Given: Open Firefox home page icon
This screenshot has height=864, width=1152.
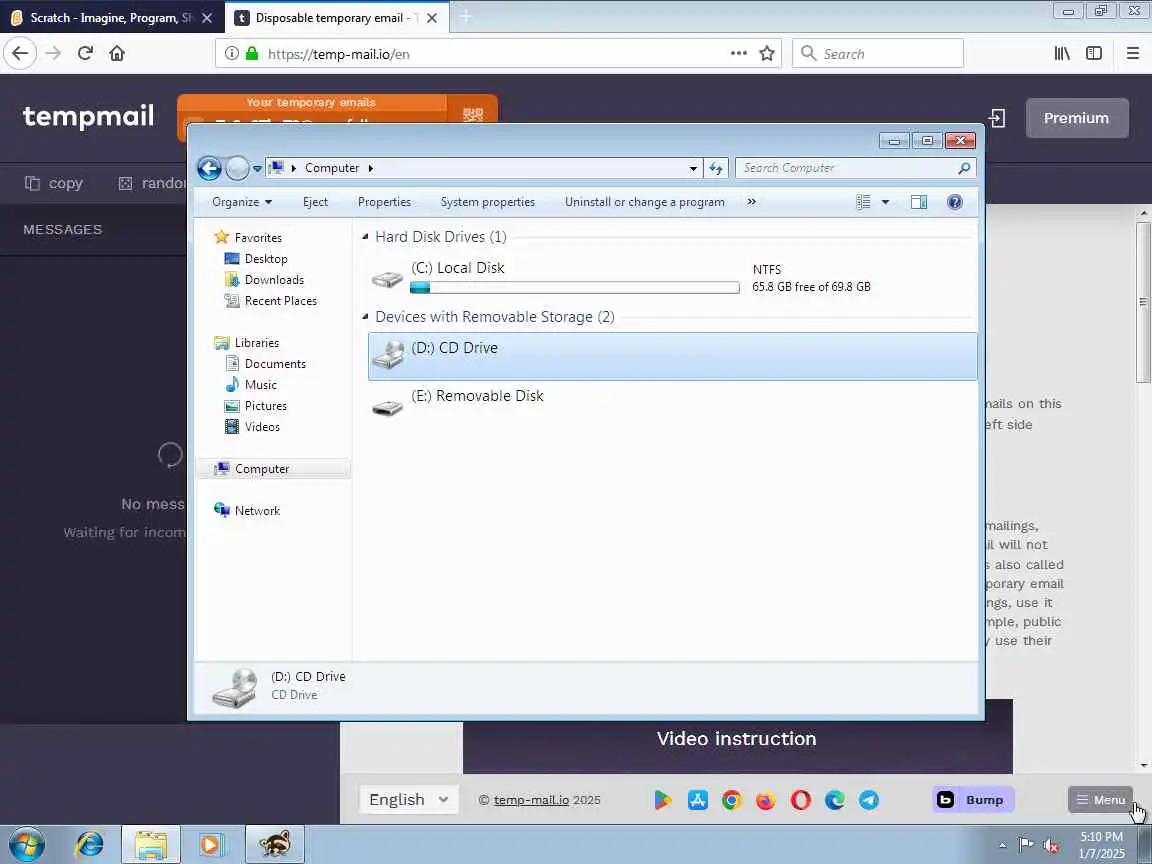Looking at the screenshot, I should (x=117, y=54).
